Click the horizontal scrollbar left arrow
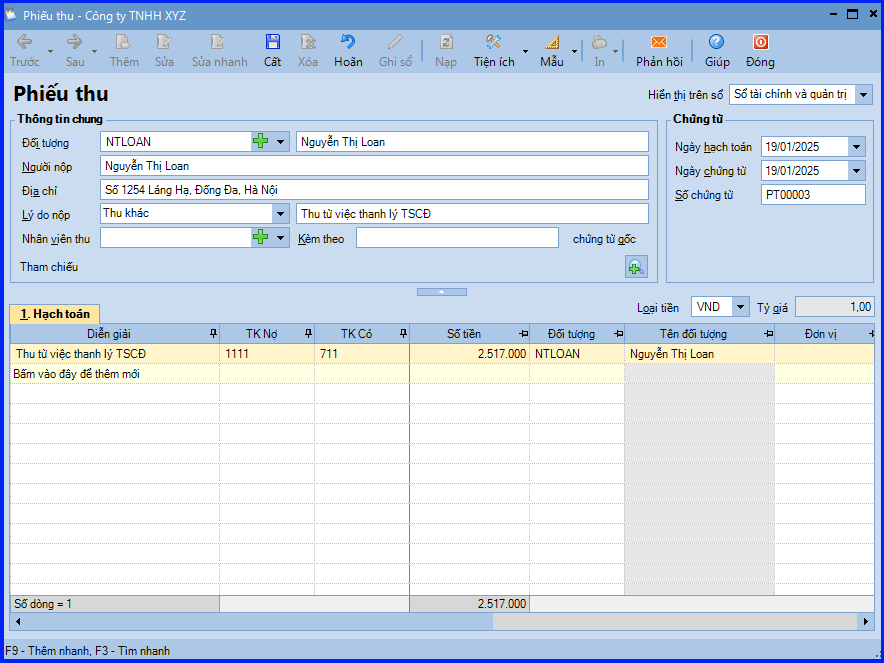 click(x=18, y=621)
